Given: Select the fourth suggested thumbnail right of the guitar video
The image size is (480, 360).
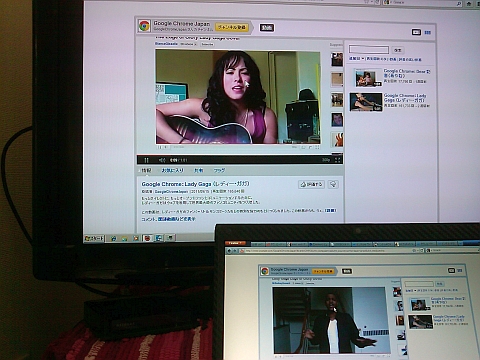Looking at the screenshot, I should coord(337,120).
